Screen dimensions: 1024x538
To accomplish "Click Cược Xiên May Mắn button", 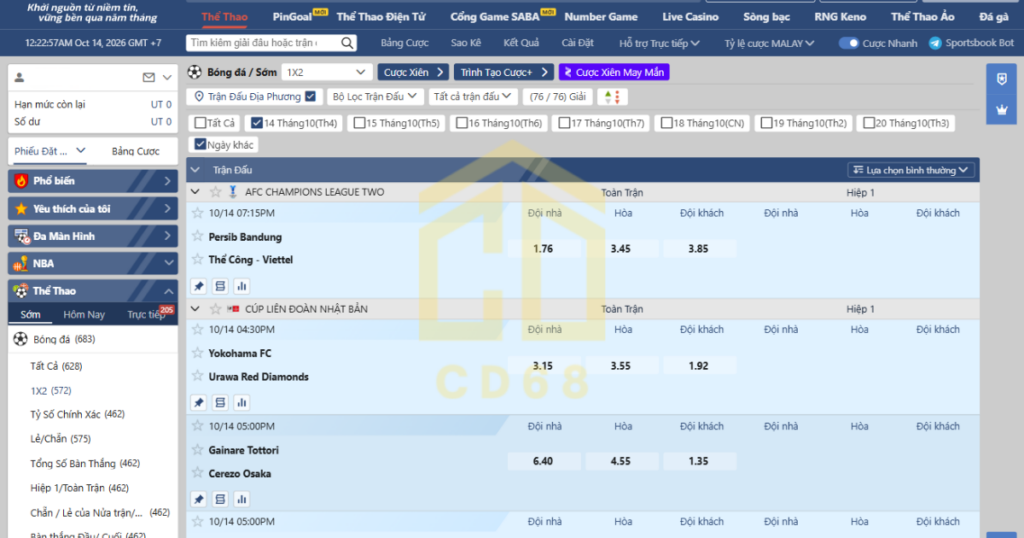I will 614,72.
